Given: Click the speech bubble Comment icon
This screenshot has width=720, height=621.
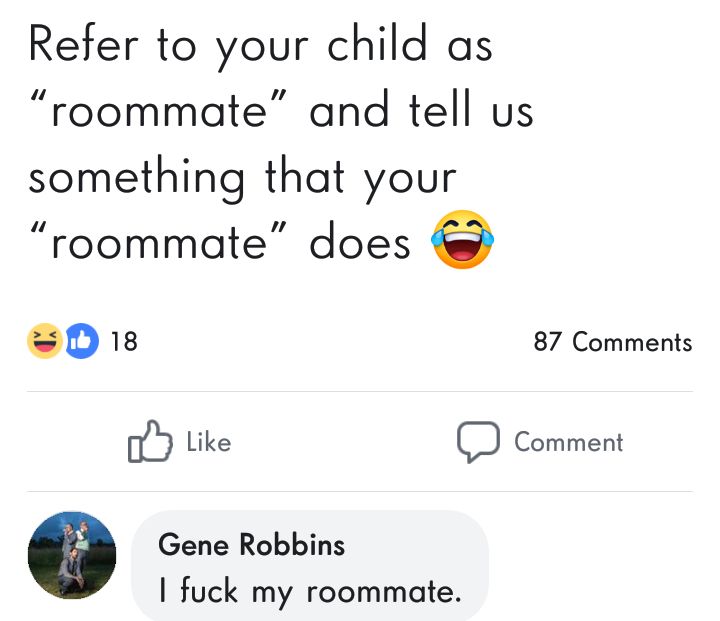Looking at the screenshot, I should click(477, 442).
